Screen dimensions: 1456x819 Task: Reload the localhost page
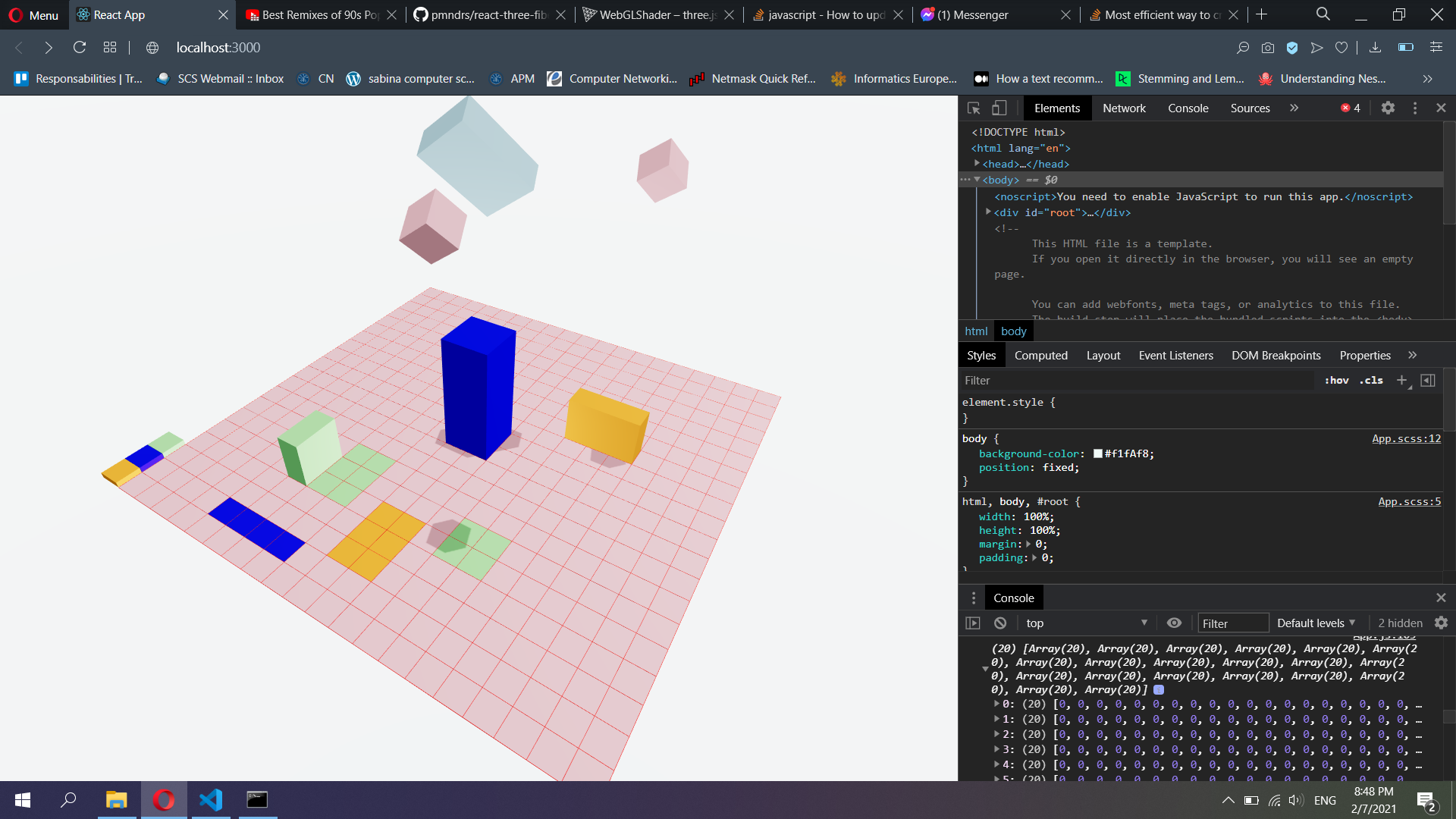(80, 48)
